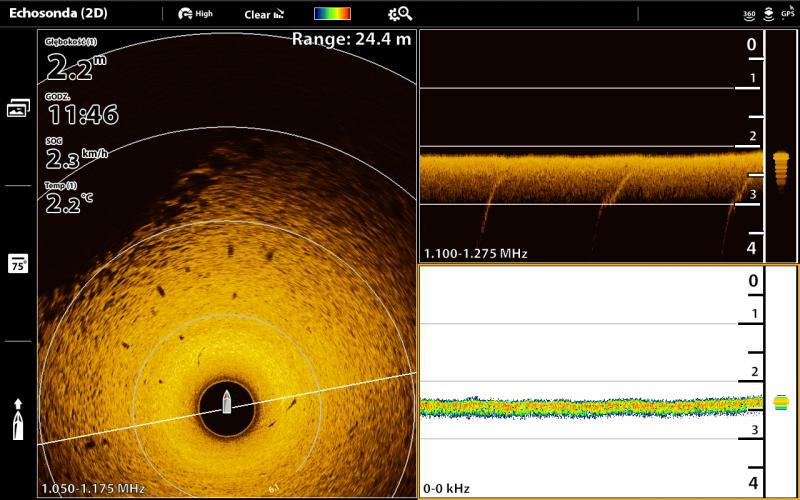The image size is (800, 500).
Task: Open sonar settings gear with magnifier
Action: [x=399, y=14]
